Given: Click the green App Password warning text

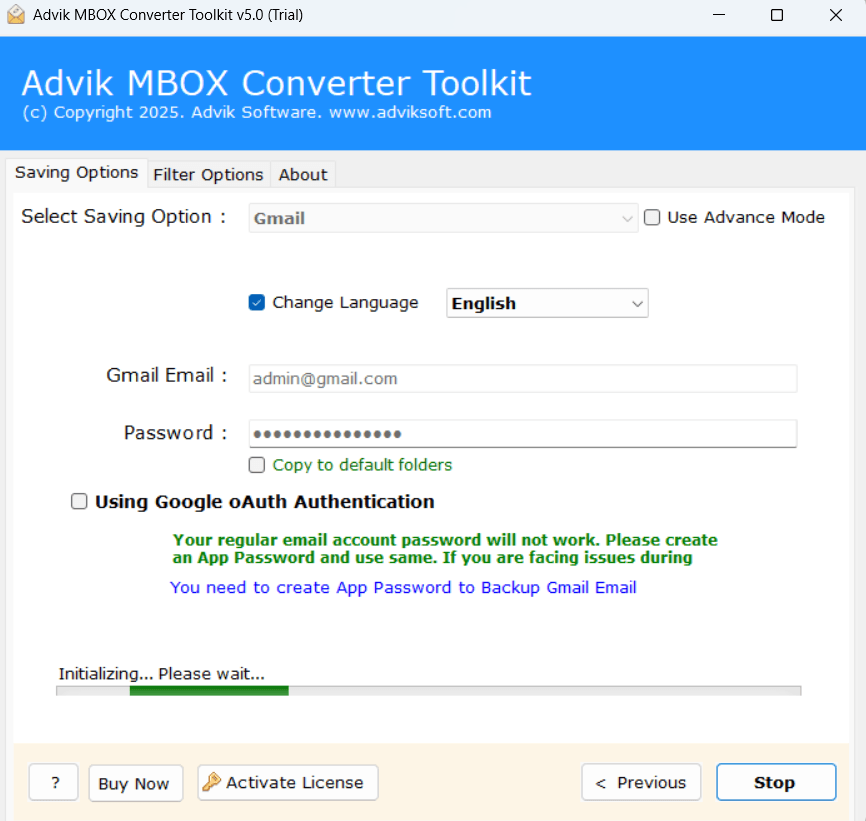Looking at the screenshot, I should [x=445, y=549].
